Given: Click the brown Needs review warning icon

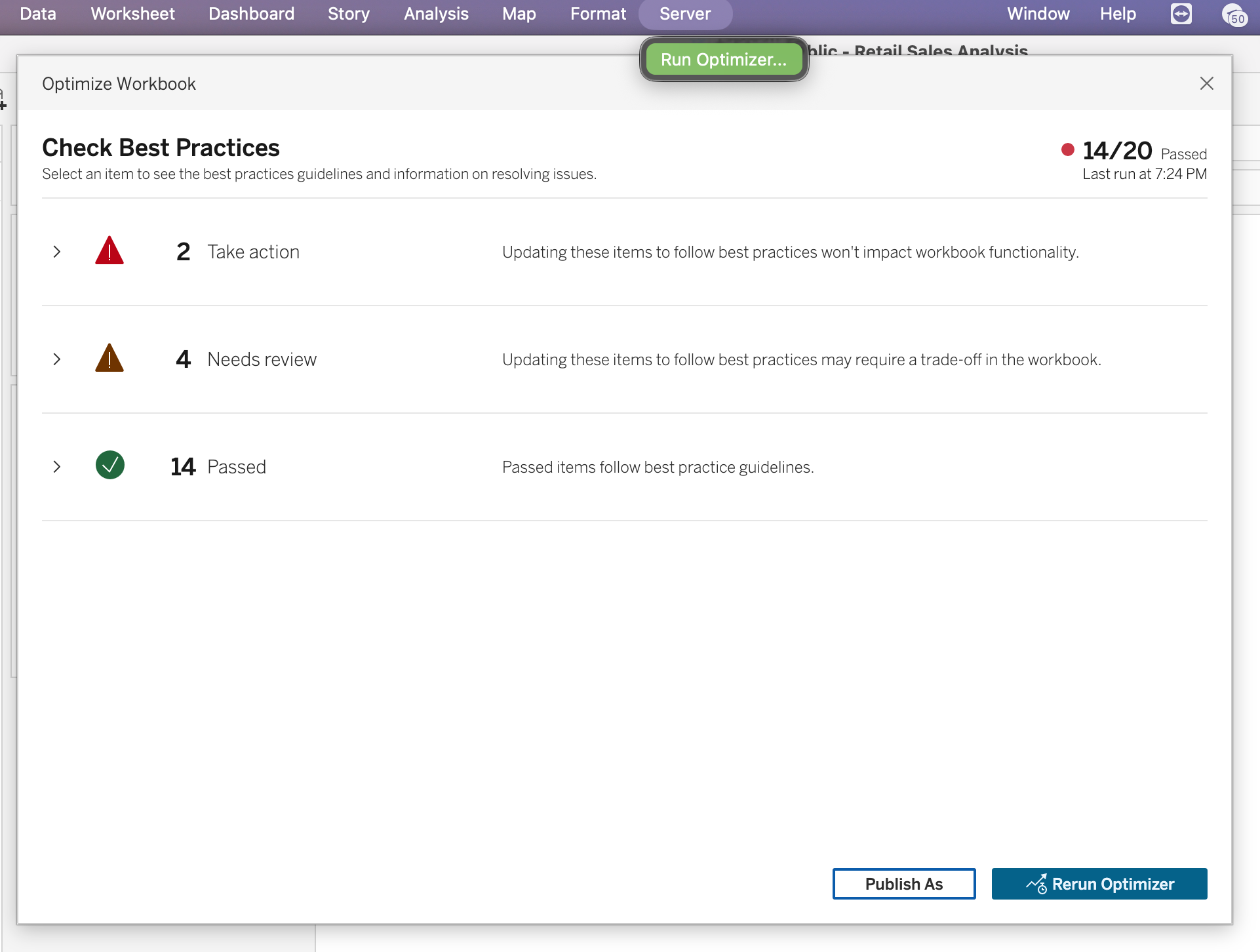Looking at the screenshot, I should pos(109,359).
